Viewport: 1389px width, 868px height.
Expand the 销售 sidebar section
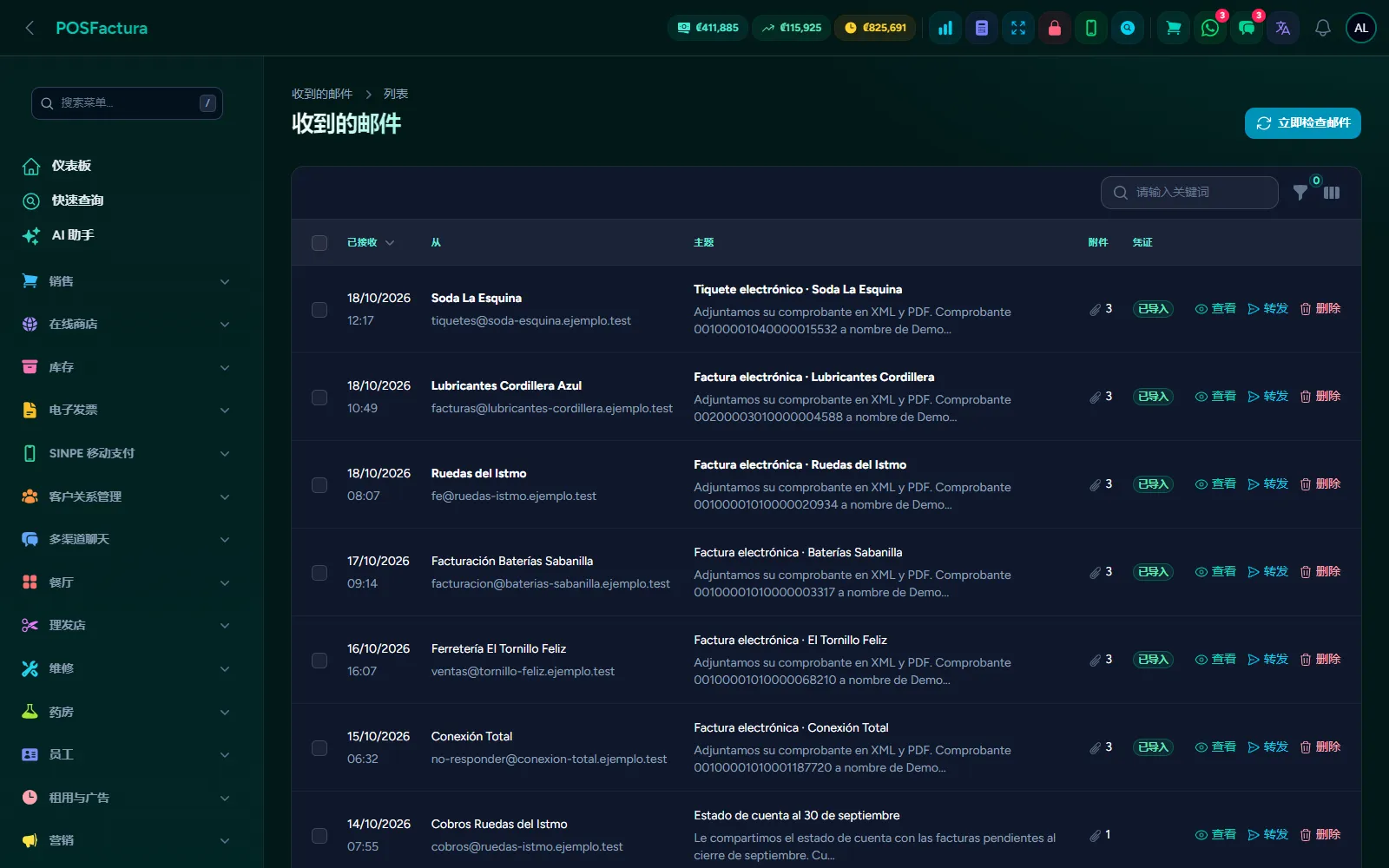pyautogui.click(x=126, y=281)
